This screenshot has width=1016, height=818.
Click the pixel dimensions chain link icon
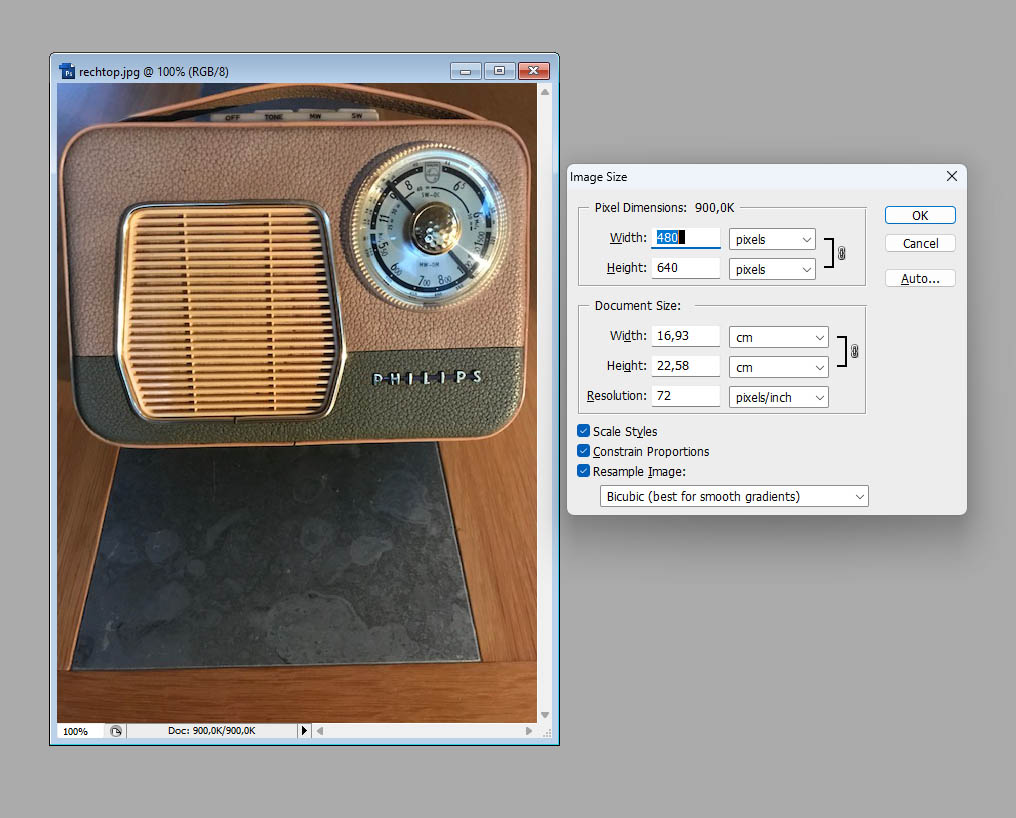[842, 254]
